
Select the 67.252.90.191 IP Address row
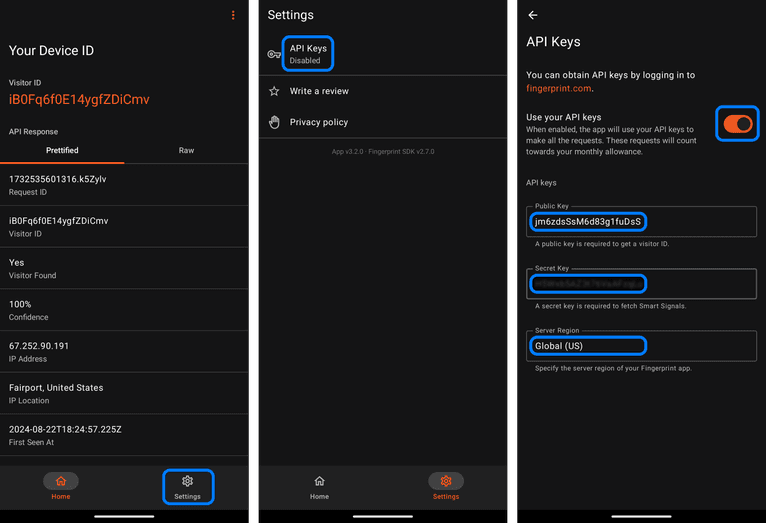[x=124, y=351]
